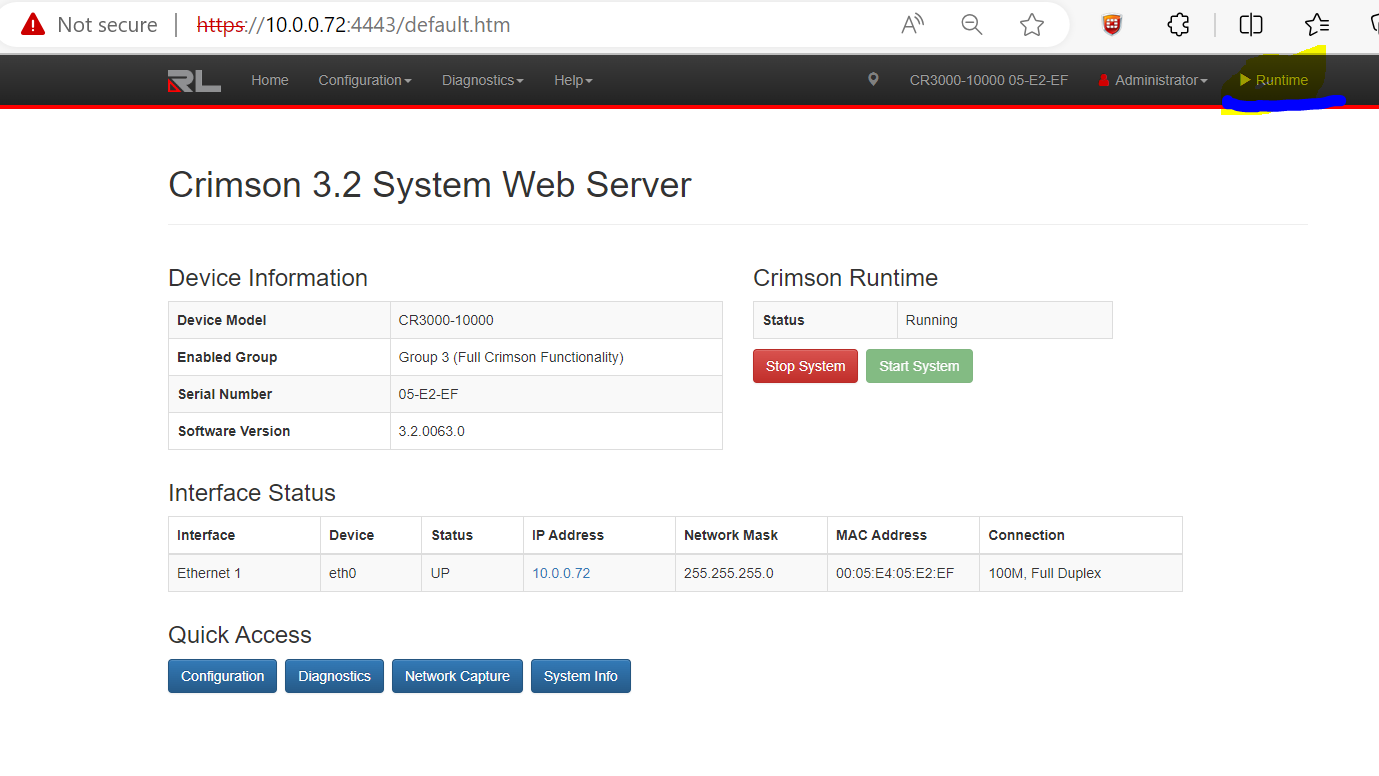Click the zoom magnifier icon in address bar

click(971, 24)
